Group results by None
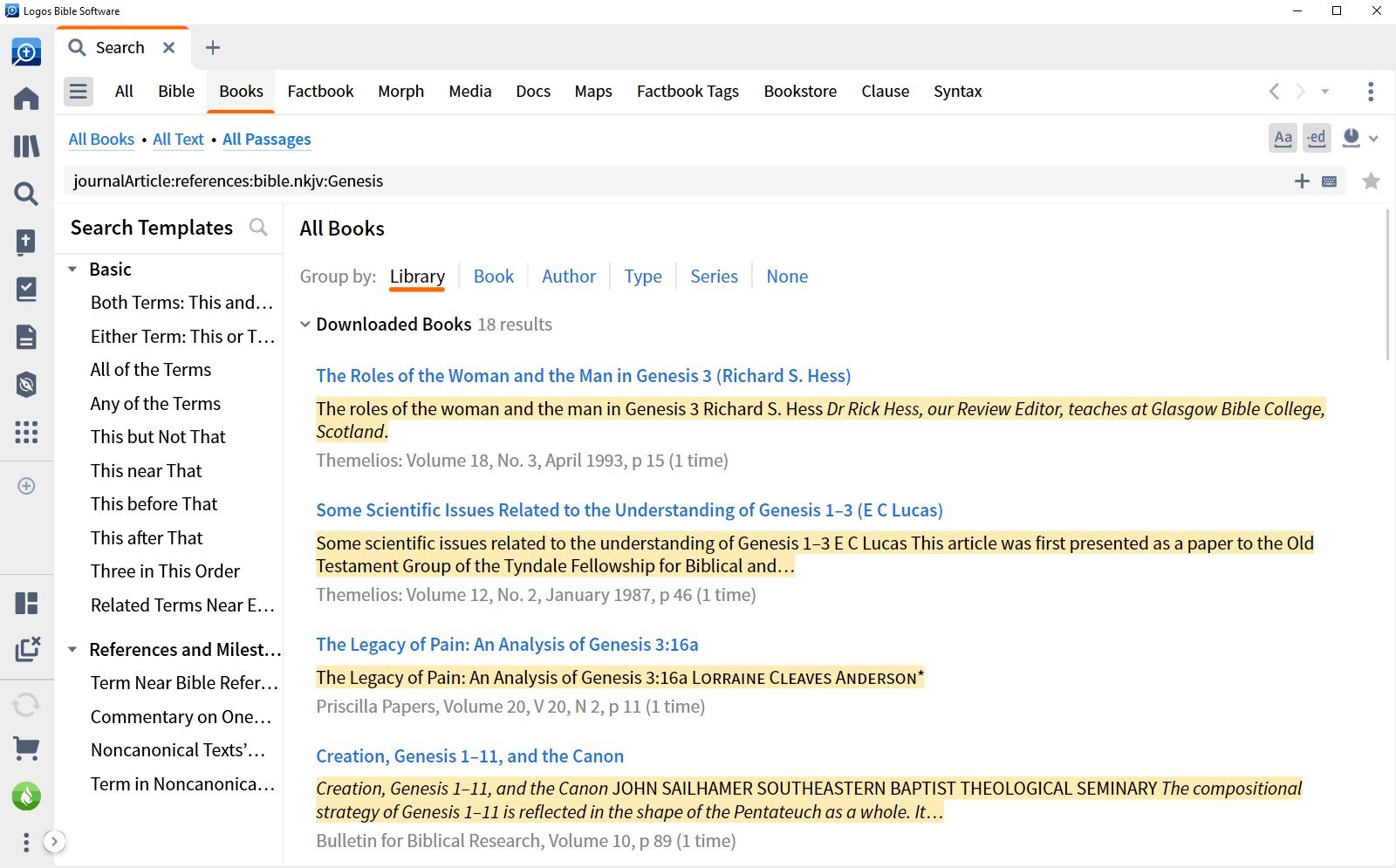The width and height of the screenshot is (1396, 868). pos(787,277)
